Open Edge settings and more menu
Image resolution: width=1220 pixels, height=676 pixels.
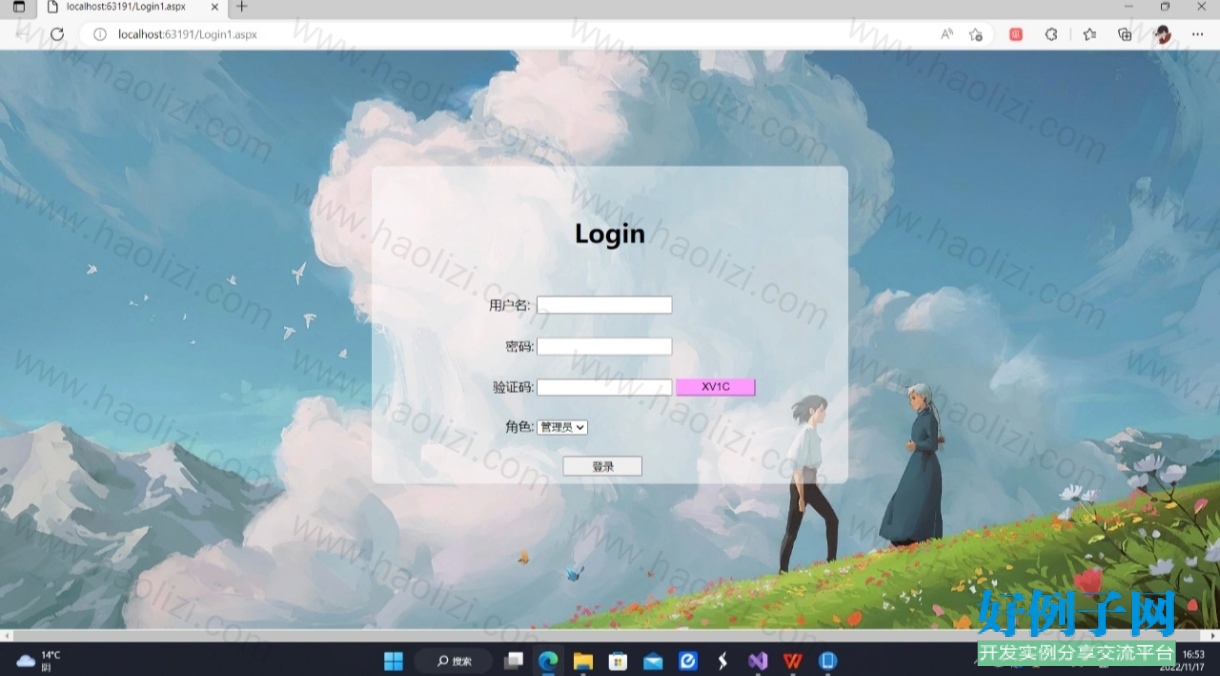[1198, 34]
